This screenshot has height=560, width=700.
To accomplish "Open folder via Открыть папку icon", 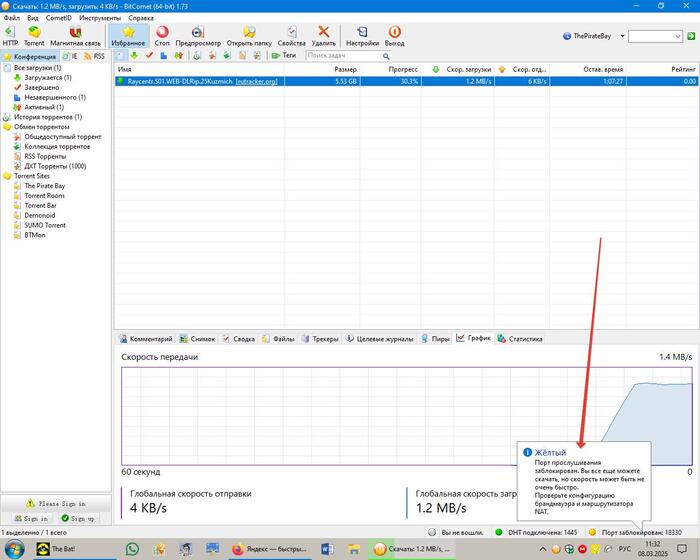I will [249, 36].
